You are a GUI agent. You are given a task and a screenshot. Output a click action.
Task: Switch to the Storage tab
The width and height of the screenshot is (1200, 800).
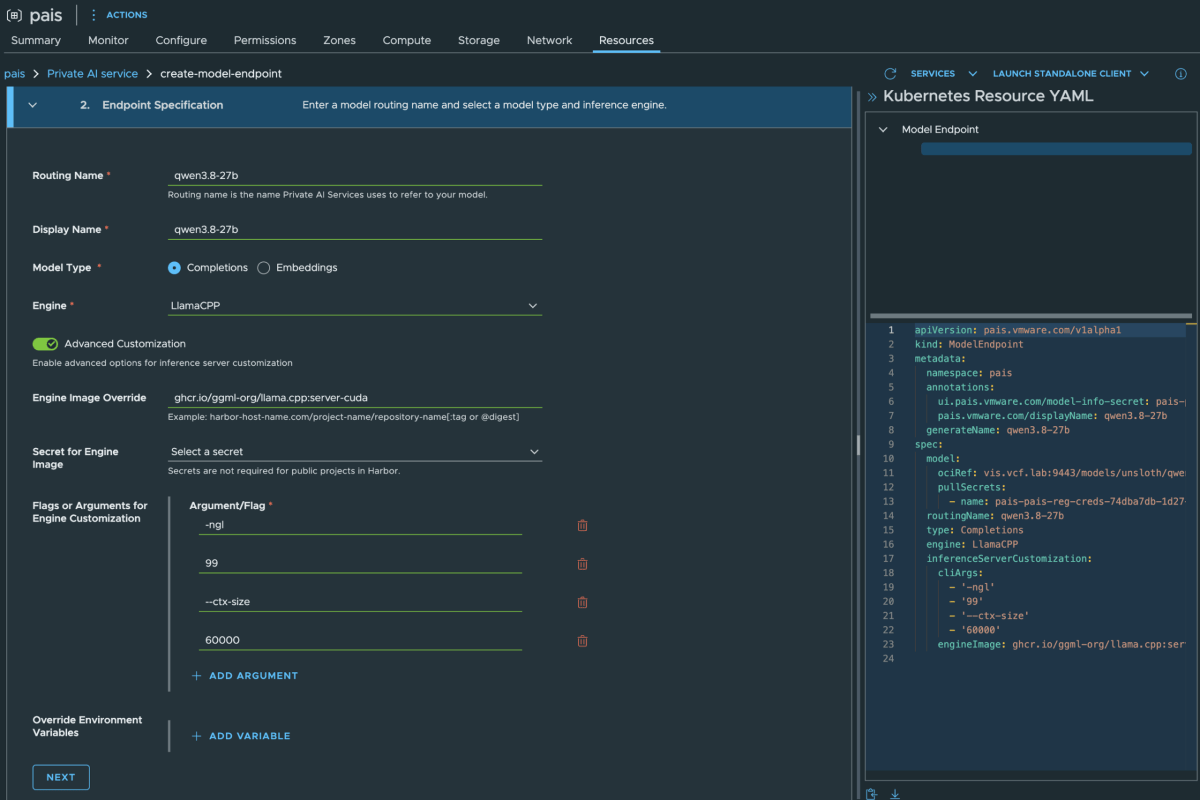coord(479,40)
